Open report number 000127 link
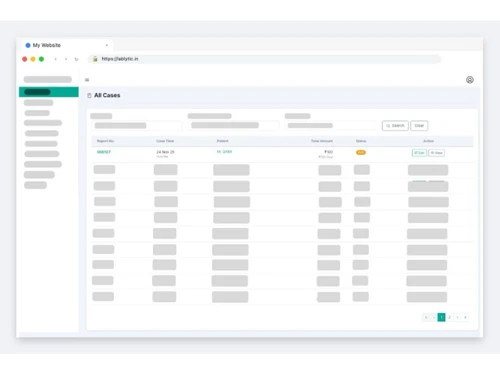The image size is (500, 375). coord(104,152)
